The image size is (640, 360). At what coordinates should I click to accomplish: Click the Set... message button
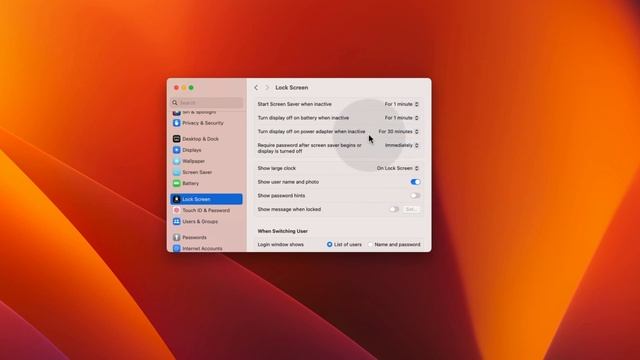pos(411,209)
